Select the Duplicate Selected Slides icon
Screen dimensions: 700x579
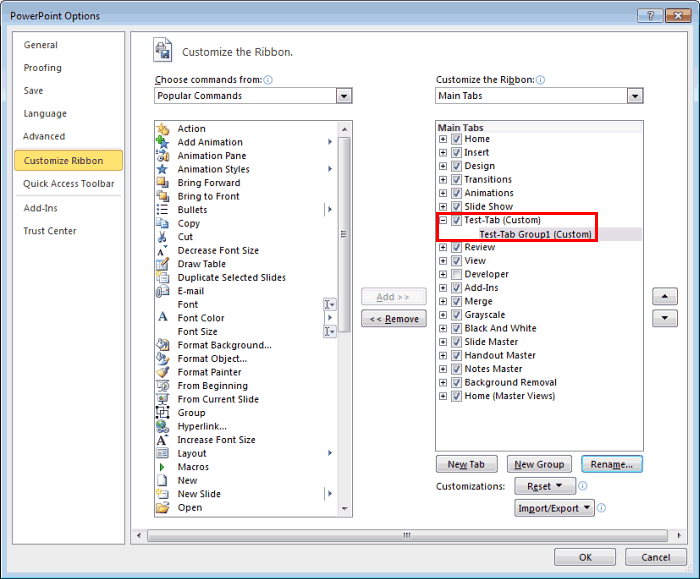tap(163, 278)
